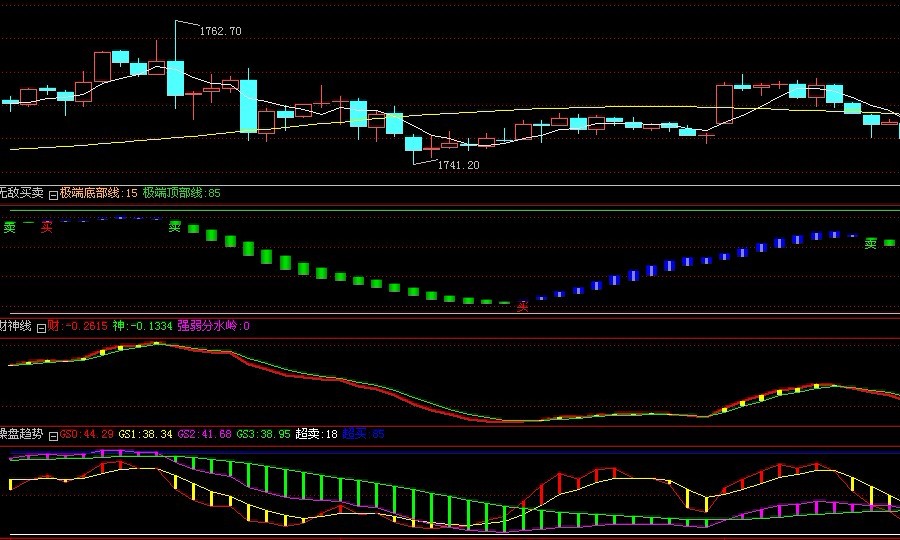Select the 无敌买卖 indicator title
This screenshot has height=540, width=900.
click(x=22, y=193)
